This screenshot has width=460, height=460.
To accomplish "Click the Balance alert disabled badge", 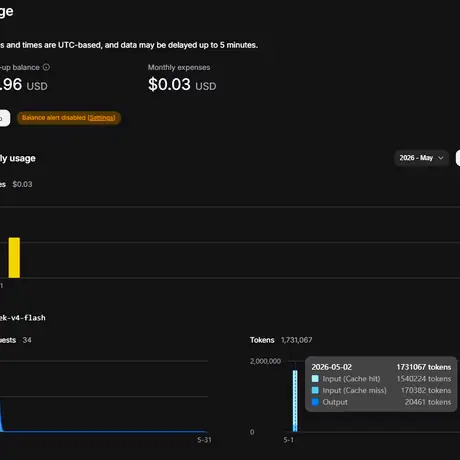I will click(69, 118).
